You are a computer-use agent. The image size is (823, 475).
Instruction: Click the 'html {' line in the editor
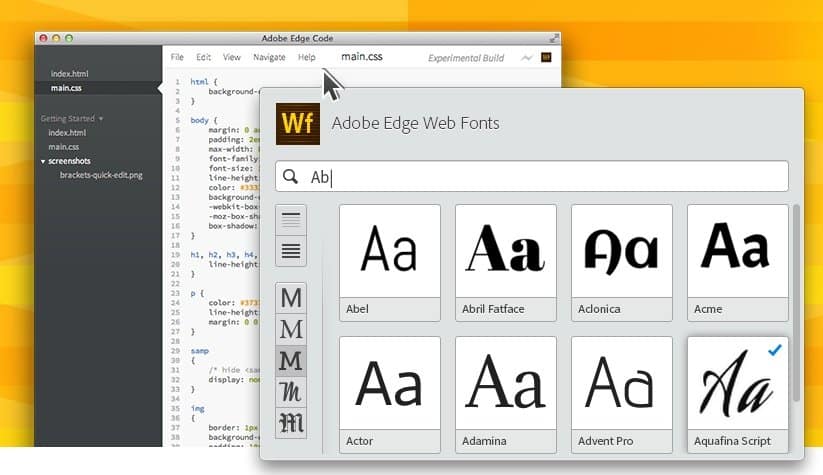(204, 82)
